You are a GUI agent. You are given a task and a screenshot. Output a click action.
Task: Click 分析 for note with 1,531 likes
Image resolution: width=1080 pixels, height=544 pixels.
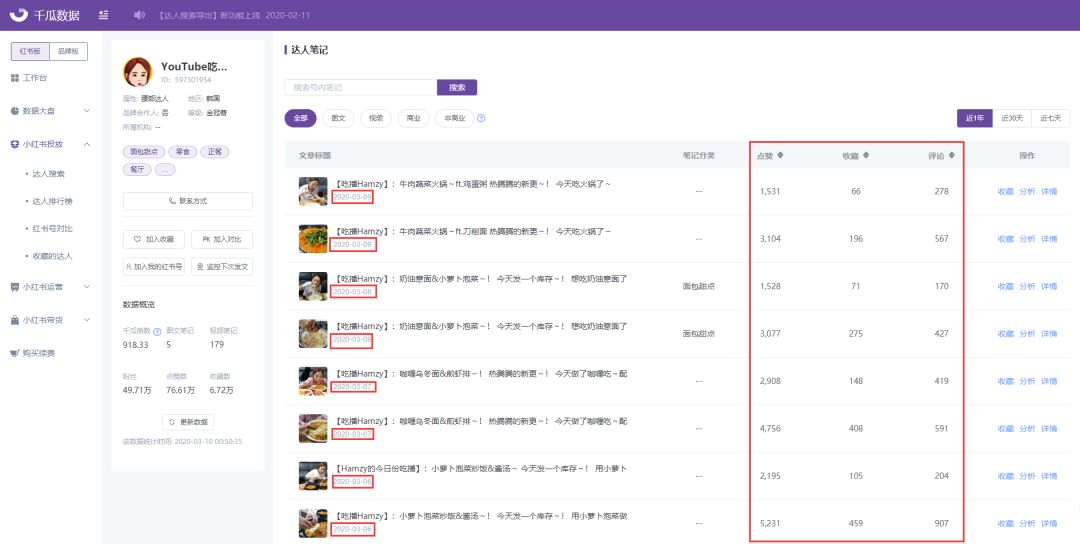(1027, 191)
